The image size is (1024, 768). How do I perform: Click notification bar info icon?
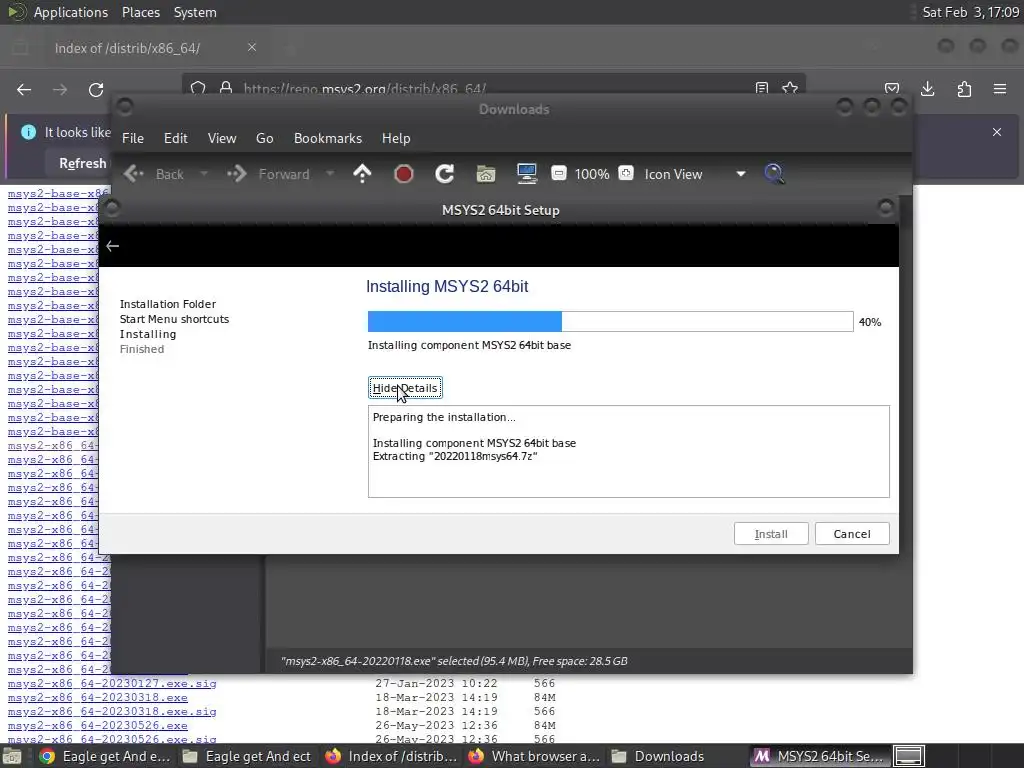click(28, 132)
